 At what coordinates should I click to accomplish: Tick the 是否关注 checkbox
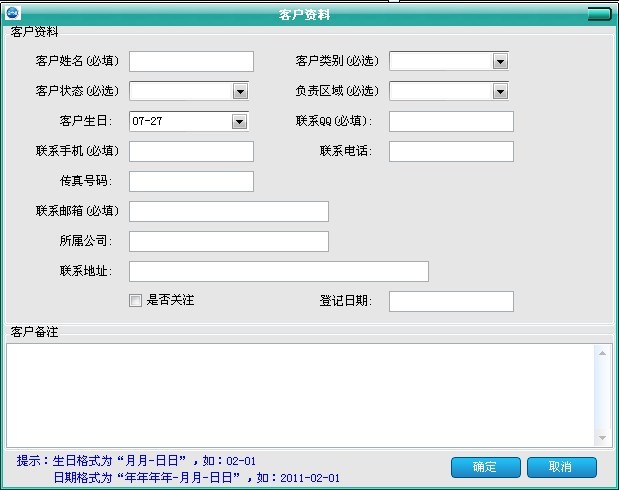(135, 300)
